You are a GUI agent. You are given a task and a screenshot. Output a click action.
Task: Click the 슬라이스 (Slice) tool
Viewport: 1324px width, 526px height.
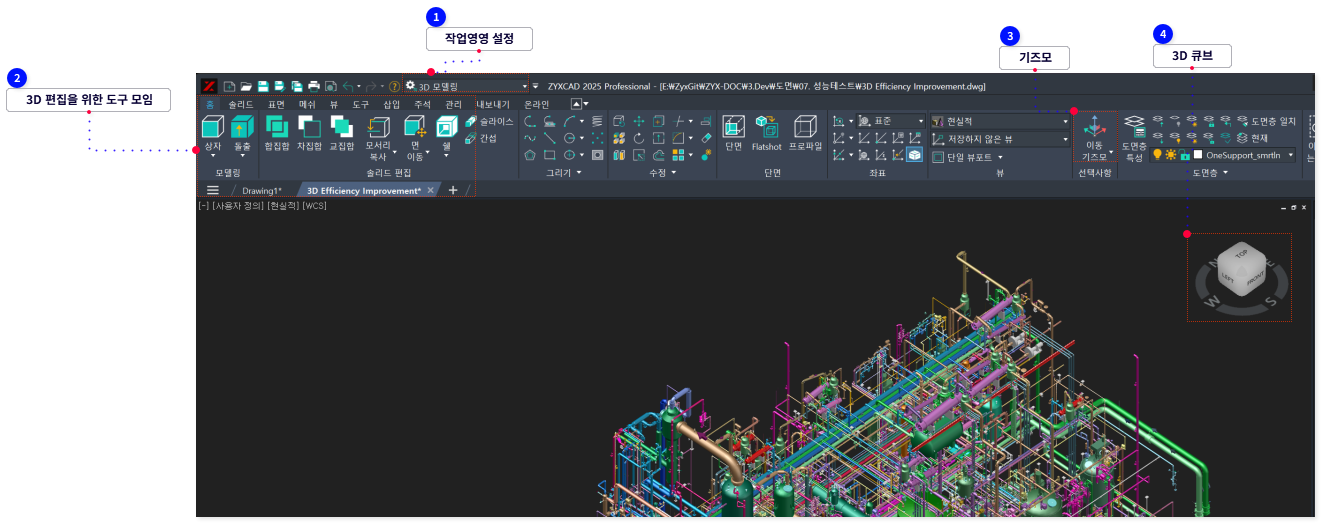click(x=489, y=121)
